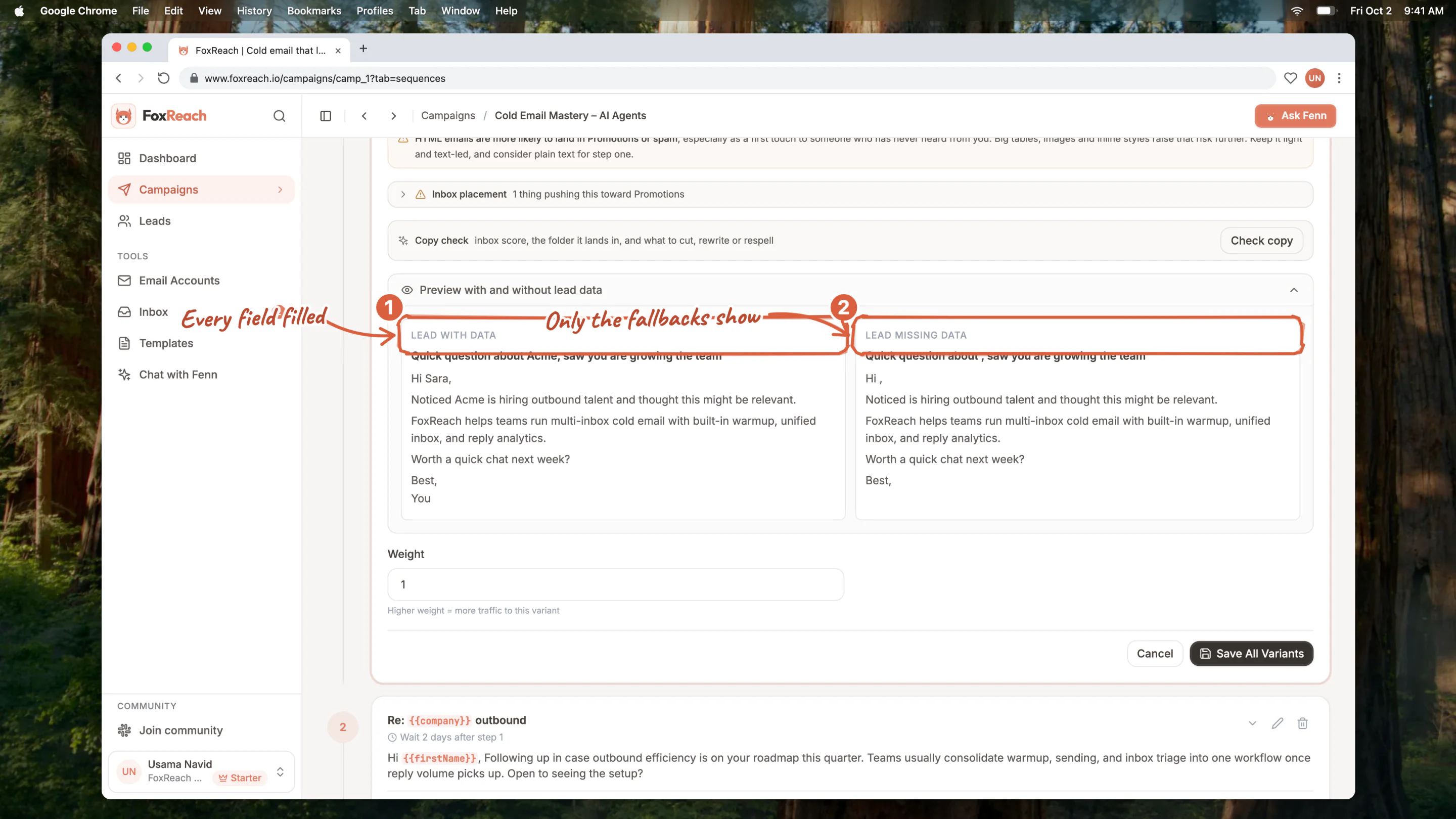Click the browser back arrow

pyautogui.click(x=119, y=78)
